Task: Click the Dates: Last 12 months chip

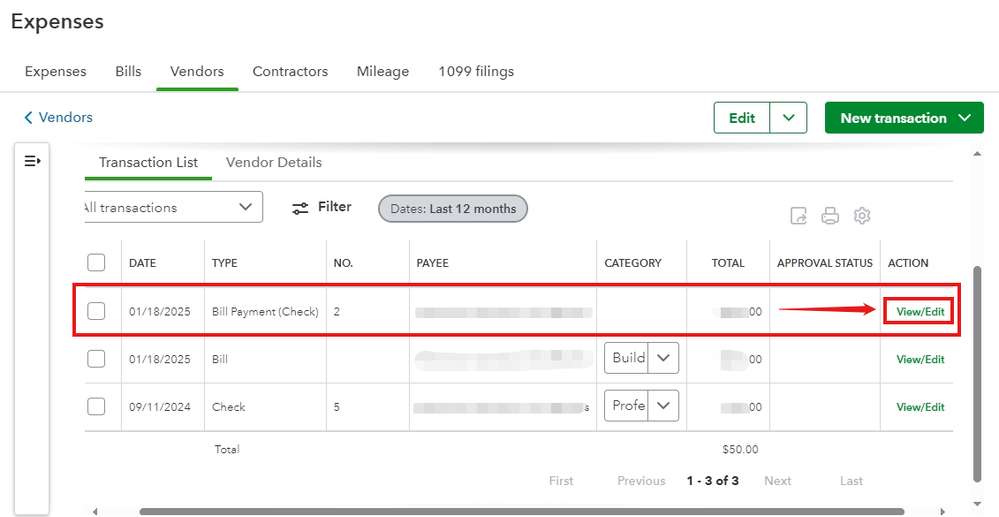Action: tap(453, 209)
